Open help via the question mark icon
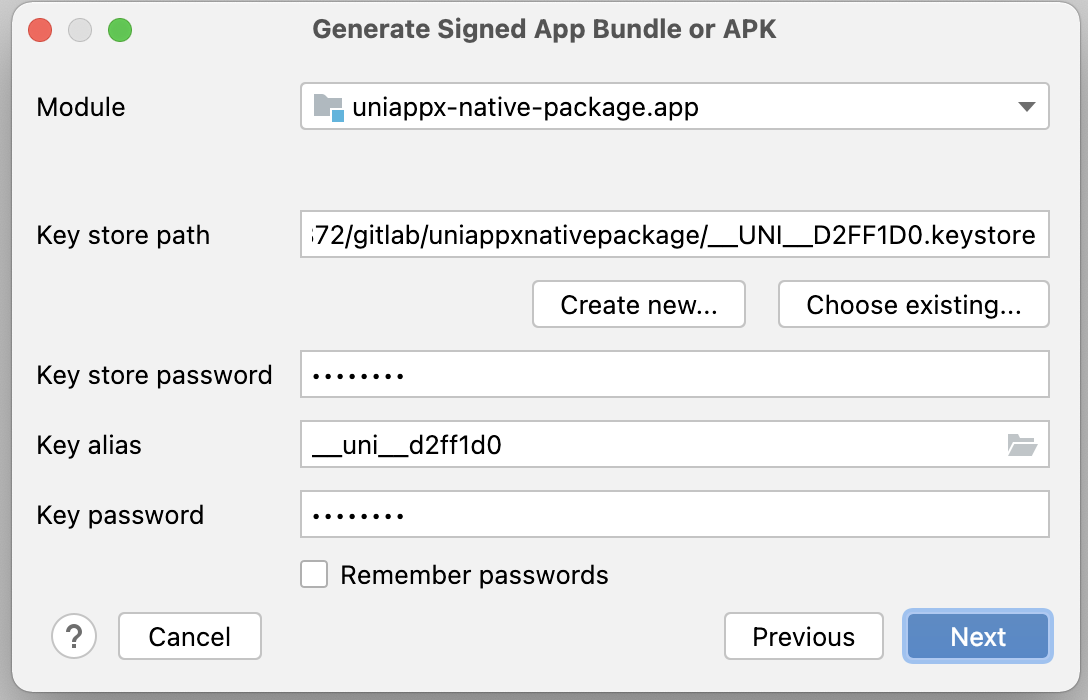Viewport: 1088px width, 700px height. tap(74, 636)
